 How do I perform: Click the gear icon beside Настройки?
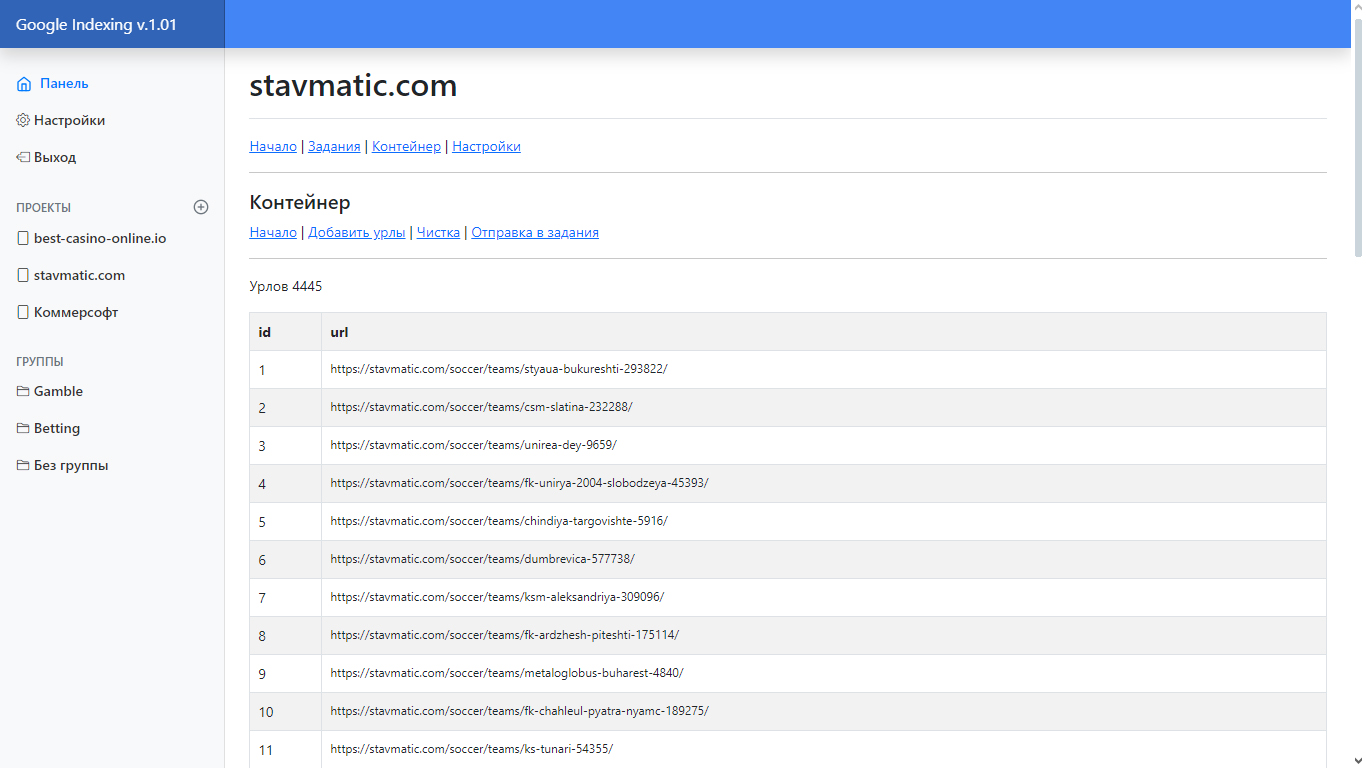(x=23, y=120)
